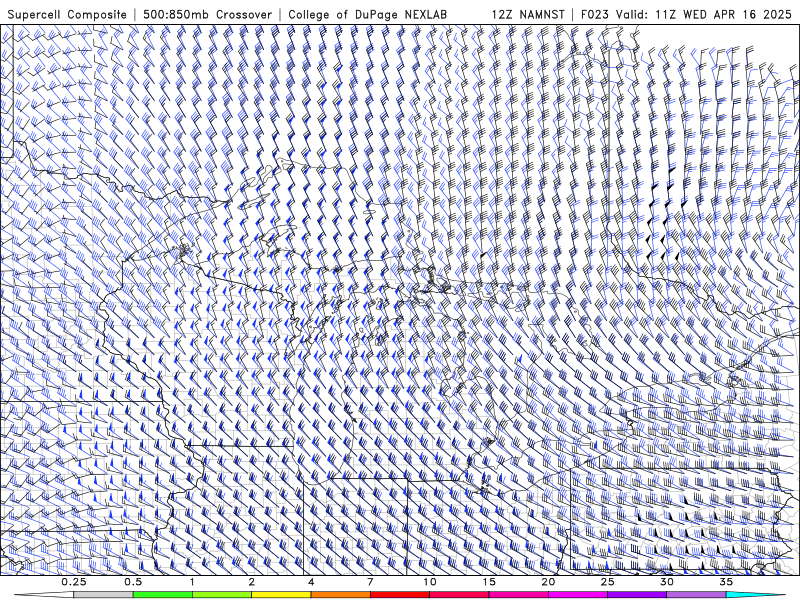
Task: Select the pink colorbar segment between 15 and 20
Action: (x=518, y=595)
